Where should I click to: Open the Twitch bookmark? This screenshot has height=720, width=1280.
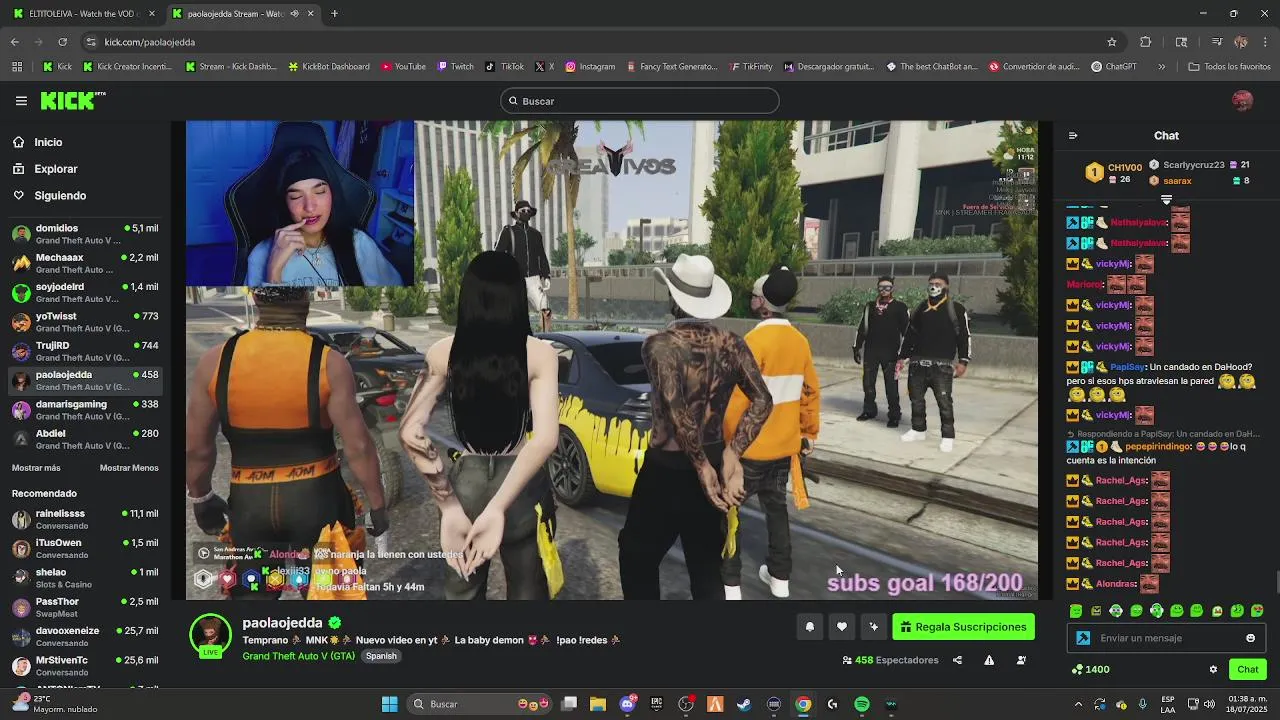point(455,67)
